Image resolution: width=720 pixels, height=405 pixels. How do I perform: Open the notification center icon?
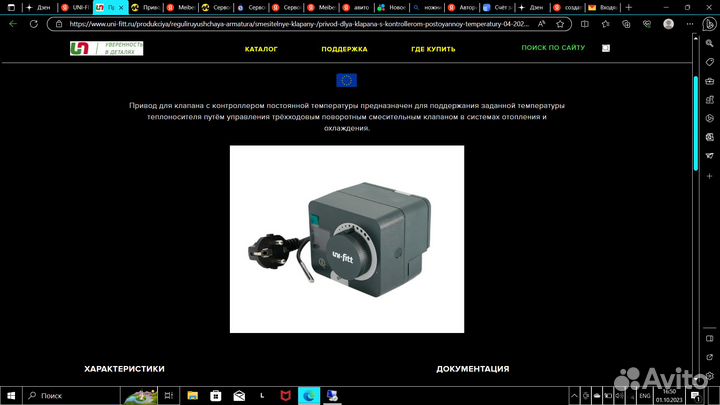click(695, 395)
